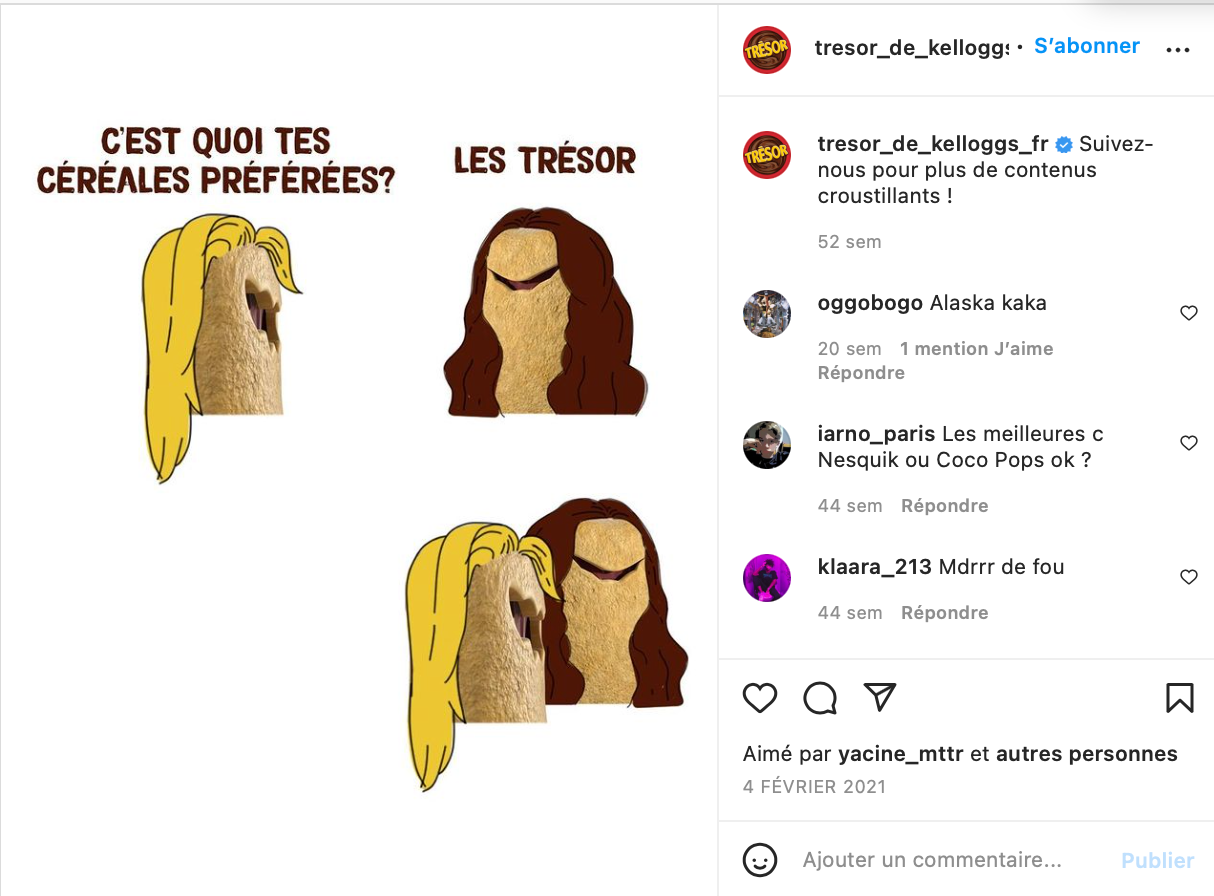
Task: Open the three-dots more options menu
Action: tap(1179, 50)
